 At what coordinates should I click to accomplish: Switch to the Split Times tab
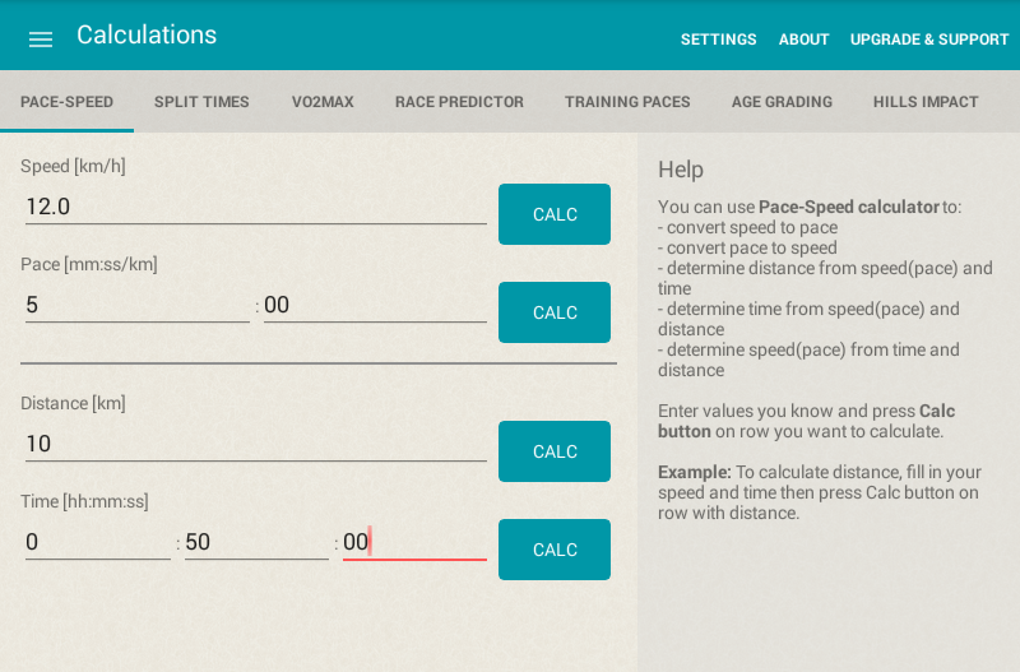pyautogui.click(x=202, y=102)
